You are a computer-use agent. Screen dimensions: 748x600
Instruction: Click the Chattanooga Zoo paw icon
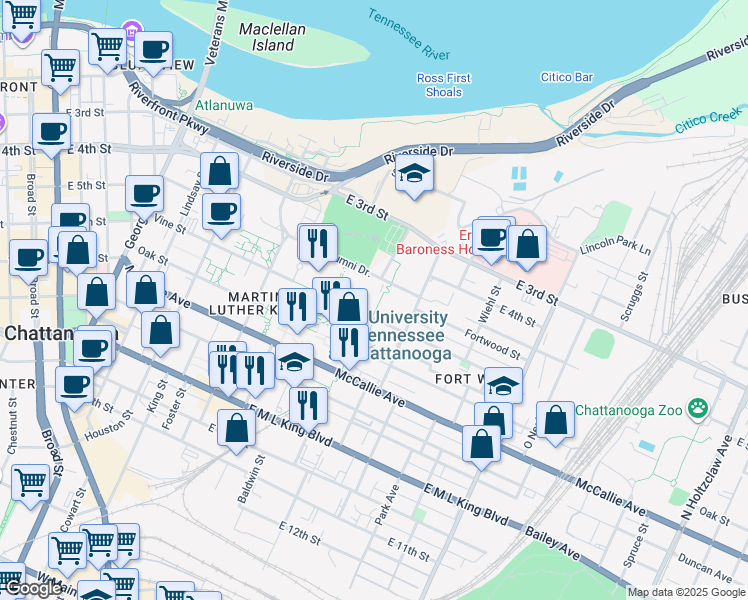click(697, 408)
